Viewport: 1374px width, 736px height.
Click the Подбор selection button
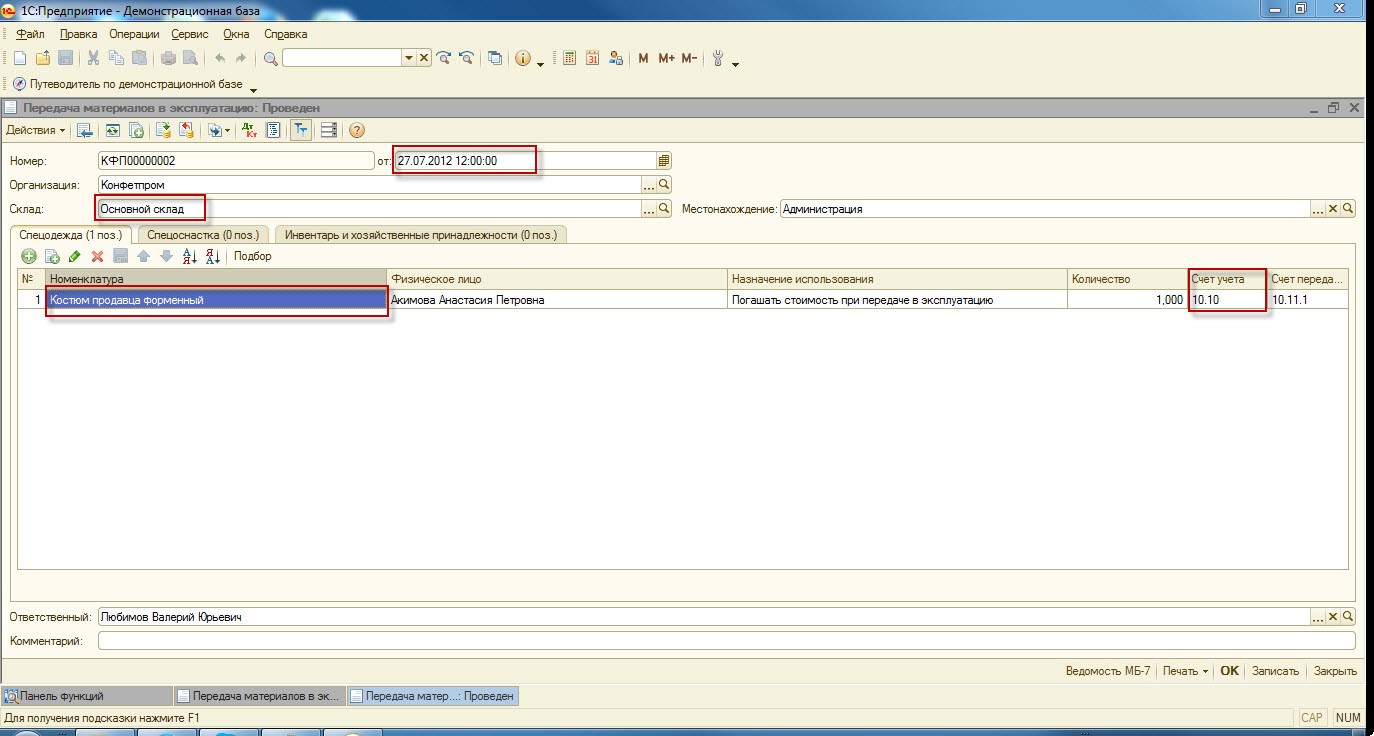(253, 256)
